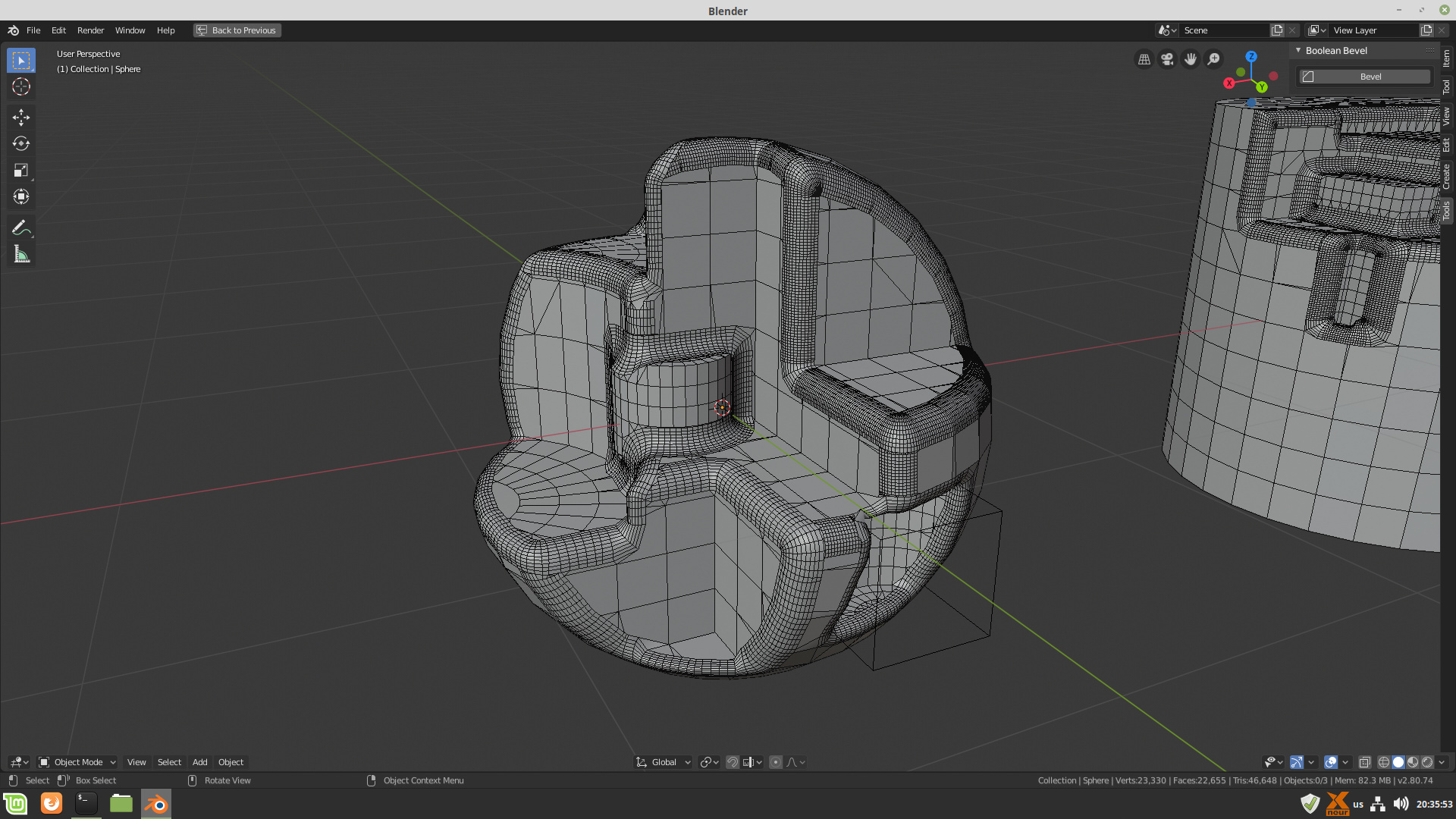Open the viewport Select menu

pos(169,762)
